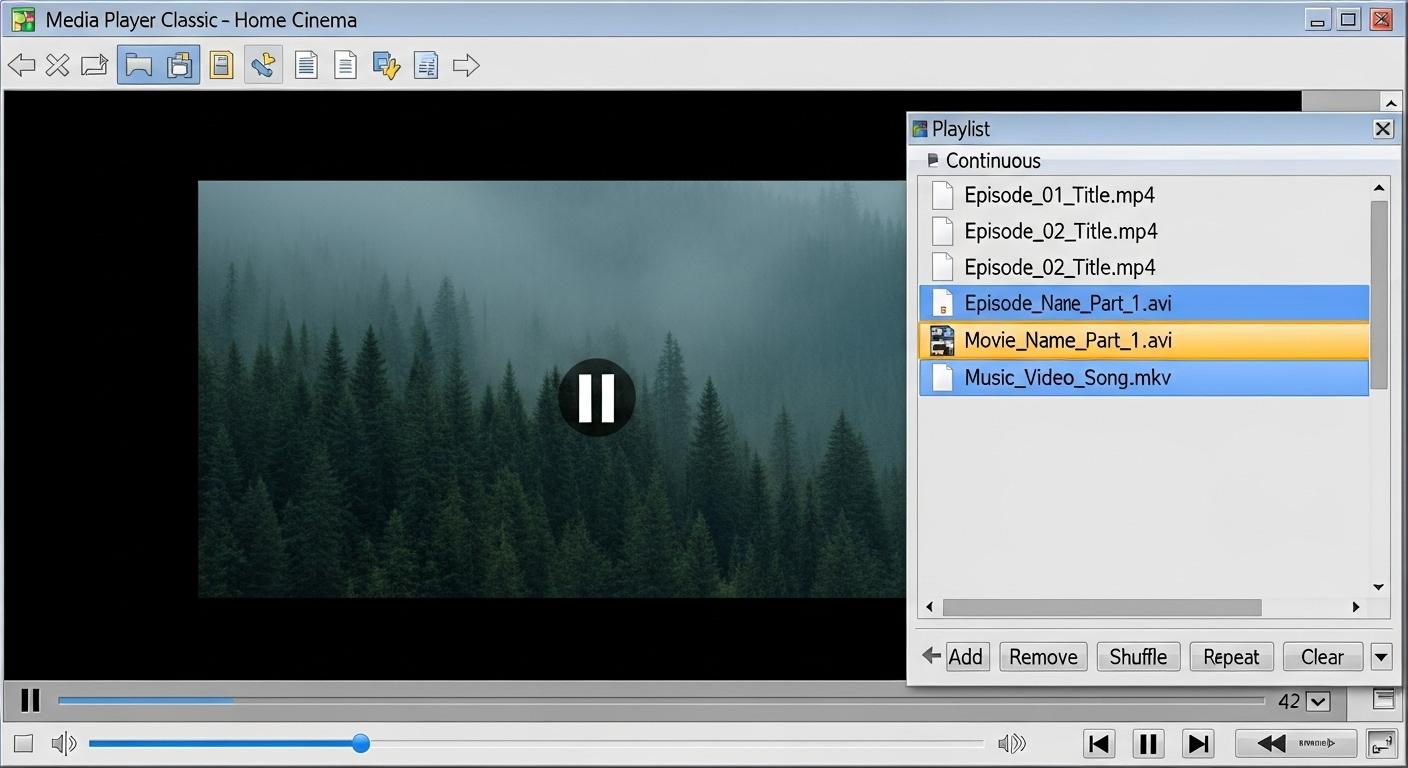Click the forward navigation arrow in the toolbar

pos(466,65)
